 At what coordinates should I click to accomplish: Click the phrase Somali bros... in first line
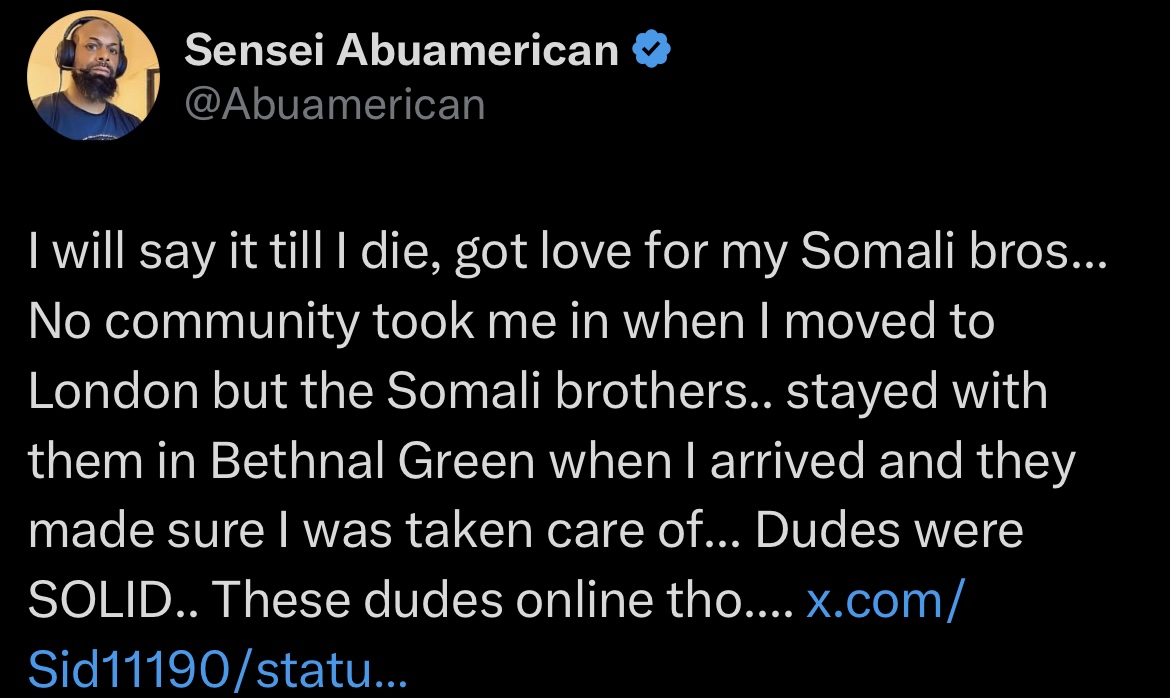pyautogui.click(x=954, y=251)
